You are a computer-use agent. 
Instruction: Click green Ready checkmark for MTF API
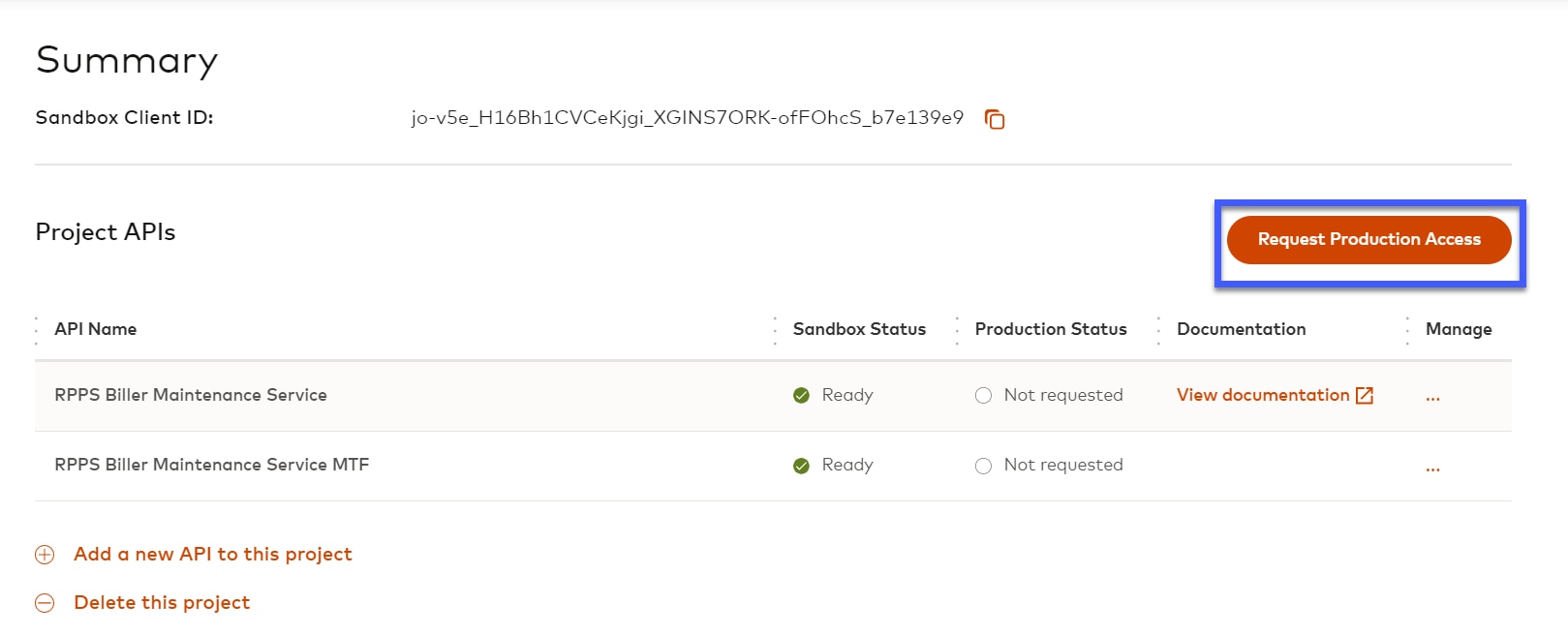click(x=801, y=466)
